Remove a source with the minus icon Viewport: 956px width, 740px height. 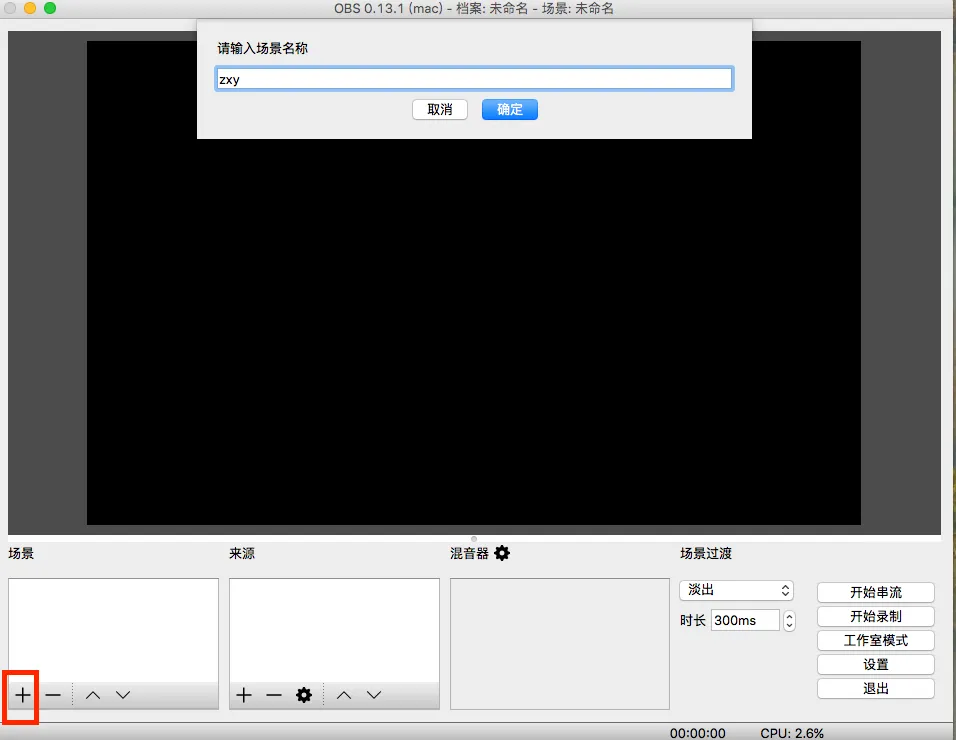click(x=274, y=695)
